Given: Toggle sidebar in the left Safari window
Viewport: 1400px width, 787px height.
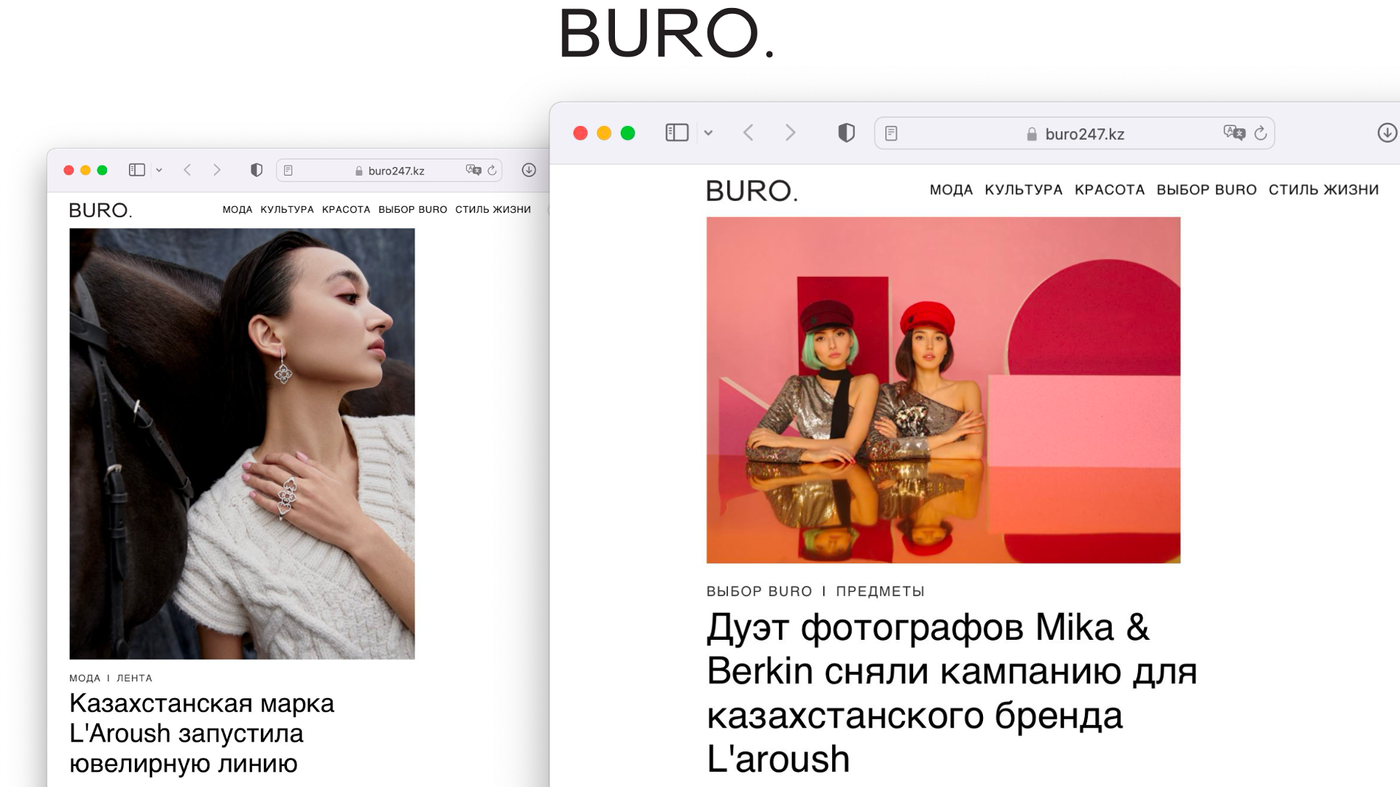Looking at the screenshot, I should tap(137, 170).
